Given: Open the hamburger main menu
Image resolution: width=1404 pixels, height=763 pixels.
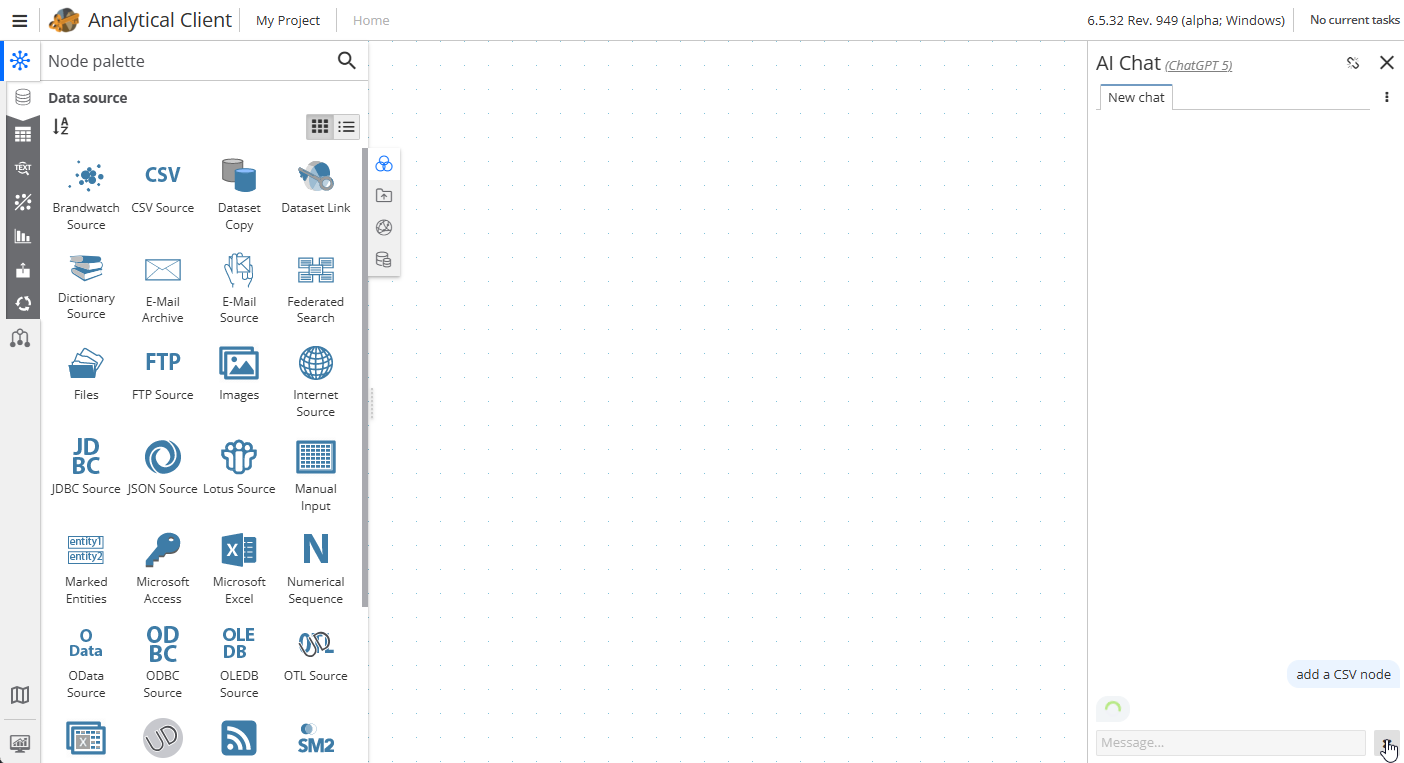Looking at the screenshot, I should pyautogui.click(x=20, y=20).
